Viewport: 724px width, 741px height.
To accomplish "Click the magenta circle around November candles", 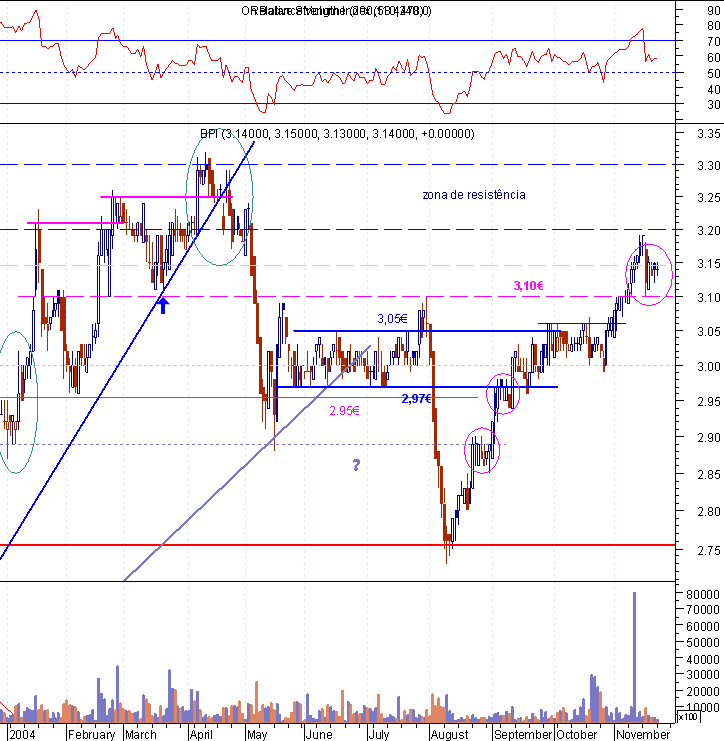I will coord(649,275).
